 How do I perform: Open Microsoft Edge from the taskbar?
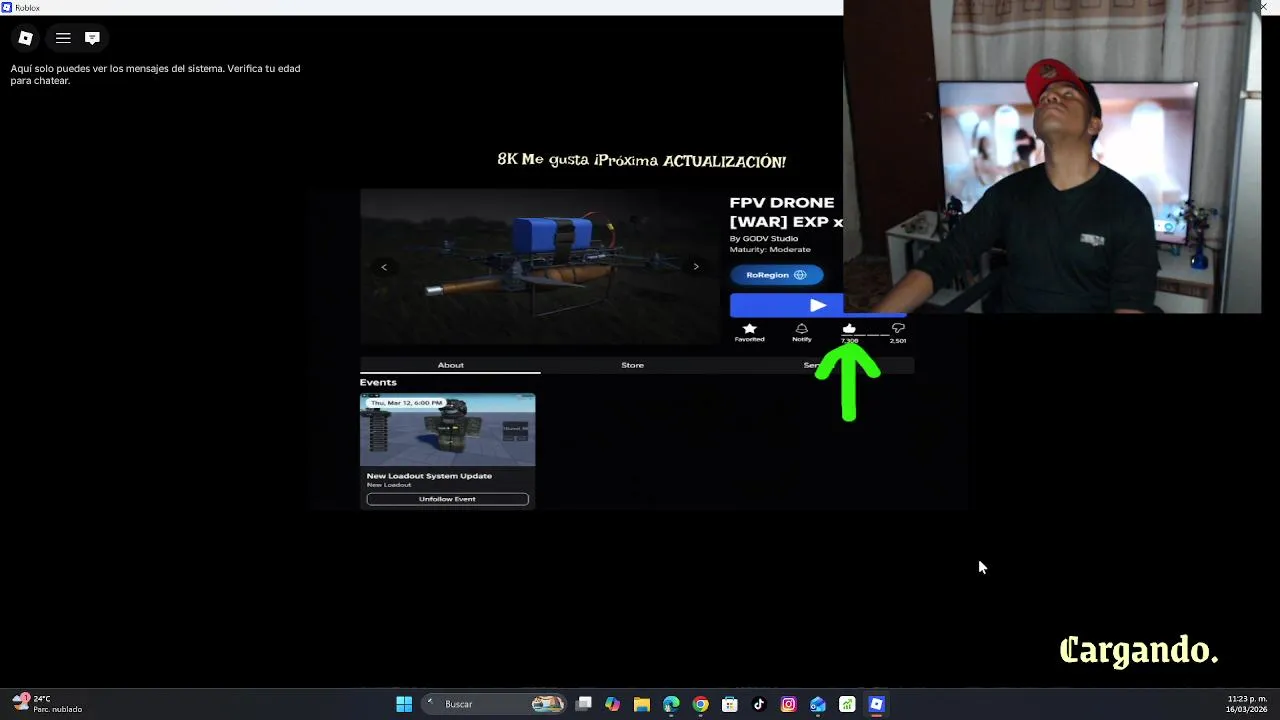point(671,704)
